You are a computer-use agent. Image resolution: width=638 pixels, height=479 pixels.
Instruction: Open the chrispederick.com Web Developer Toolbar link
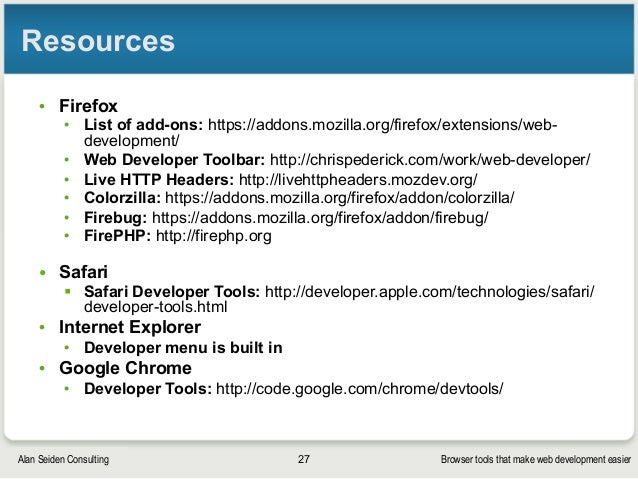[430, 160]
